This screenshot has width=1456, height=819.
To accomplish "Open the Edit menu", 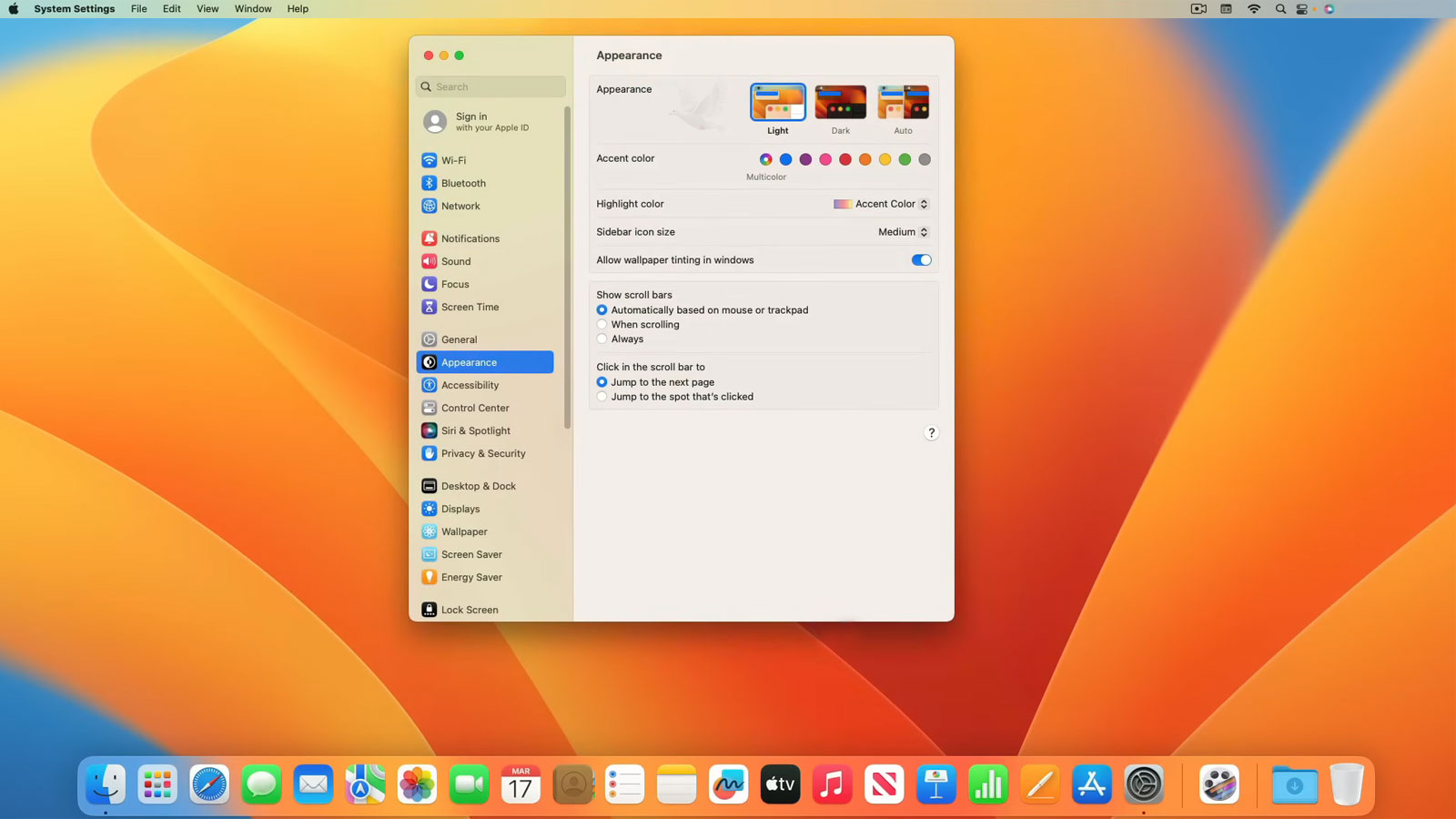I will click(171, 9).
